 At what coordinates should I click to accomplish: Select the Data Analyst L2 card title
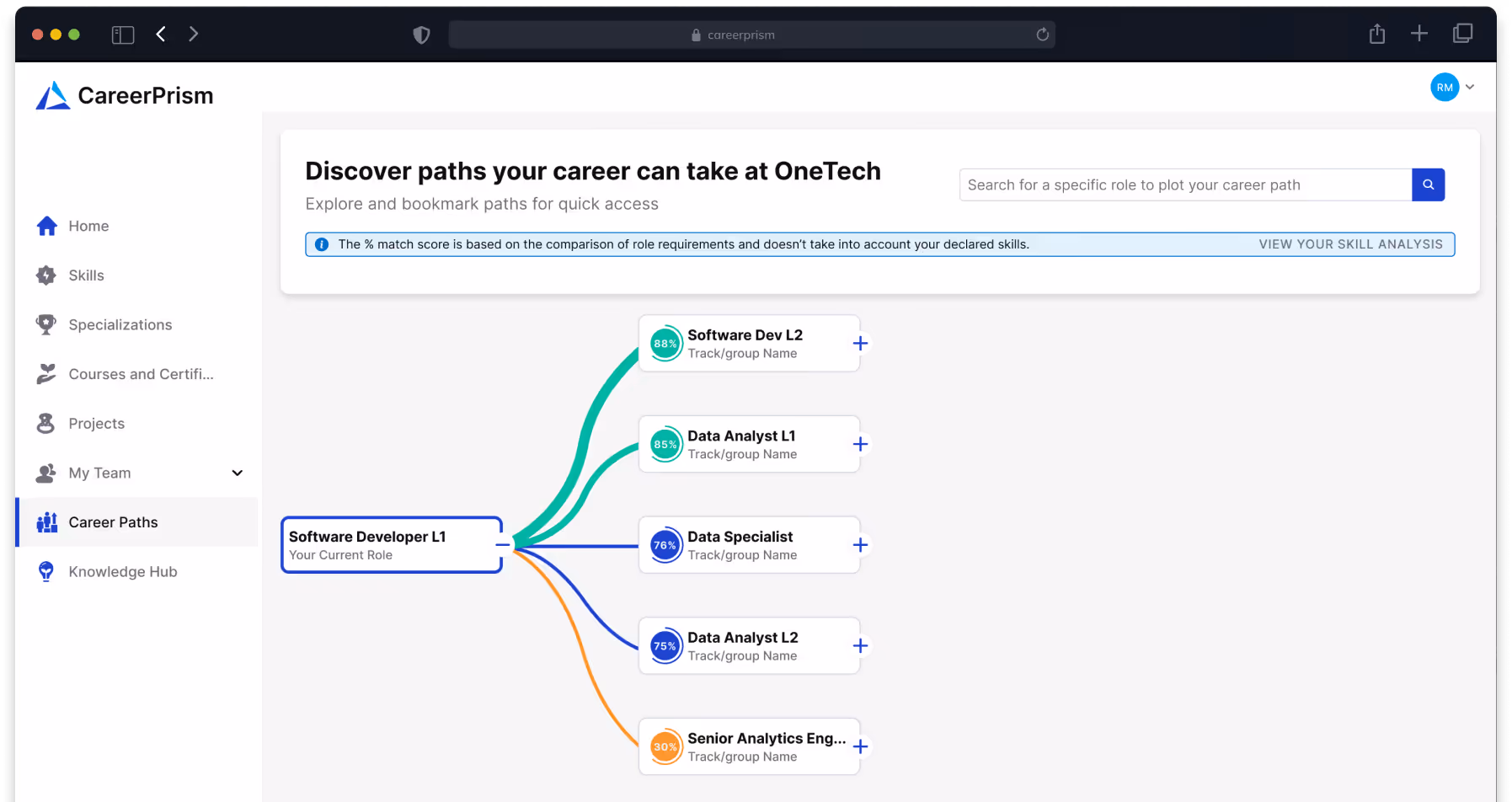(742, 638)
